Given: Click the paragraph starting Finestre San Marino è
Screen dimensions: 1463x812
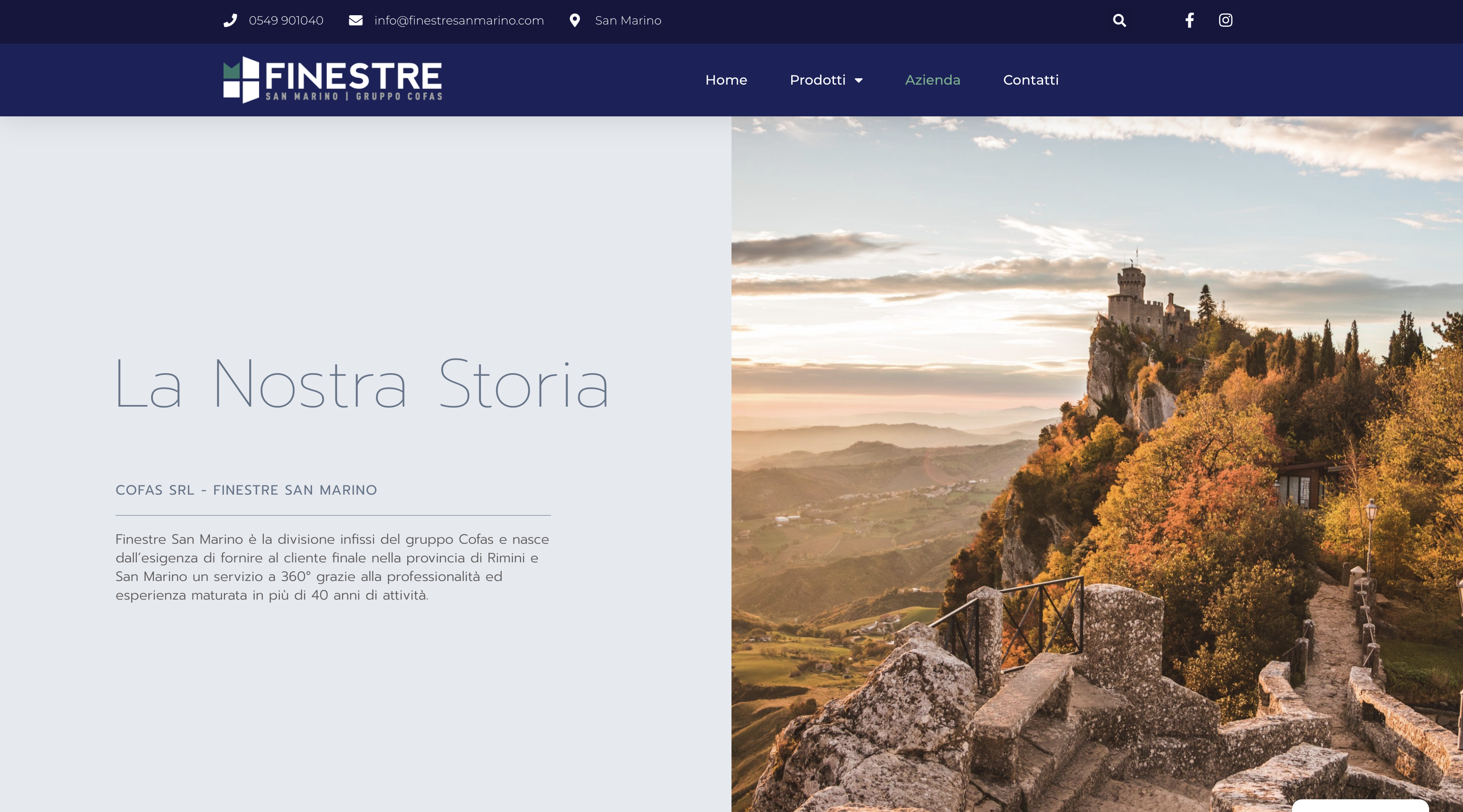Looking at the screenshot, I should [333, 567].
